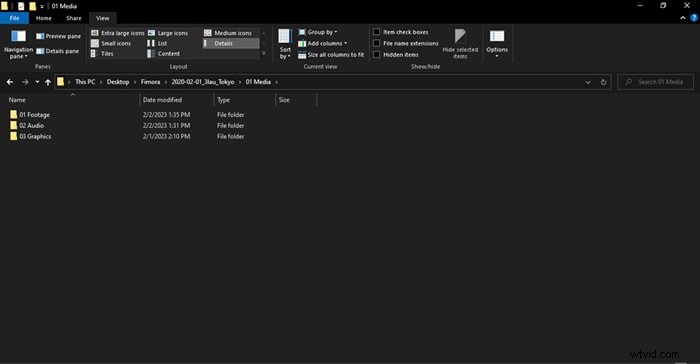Open address bar history dropdown

click(x=588, y=82)
